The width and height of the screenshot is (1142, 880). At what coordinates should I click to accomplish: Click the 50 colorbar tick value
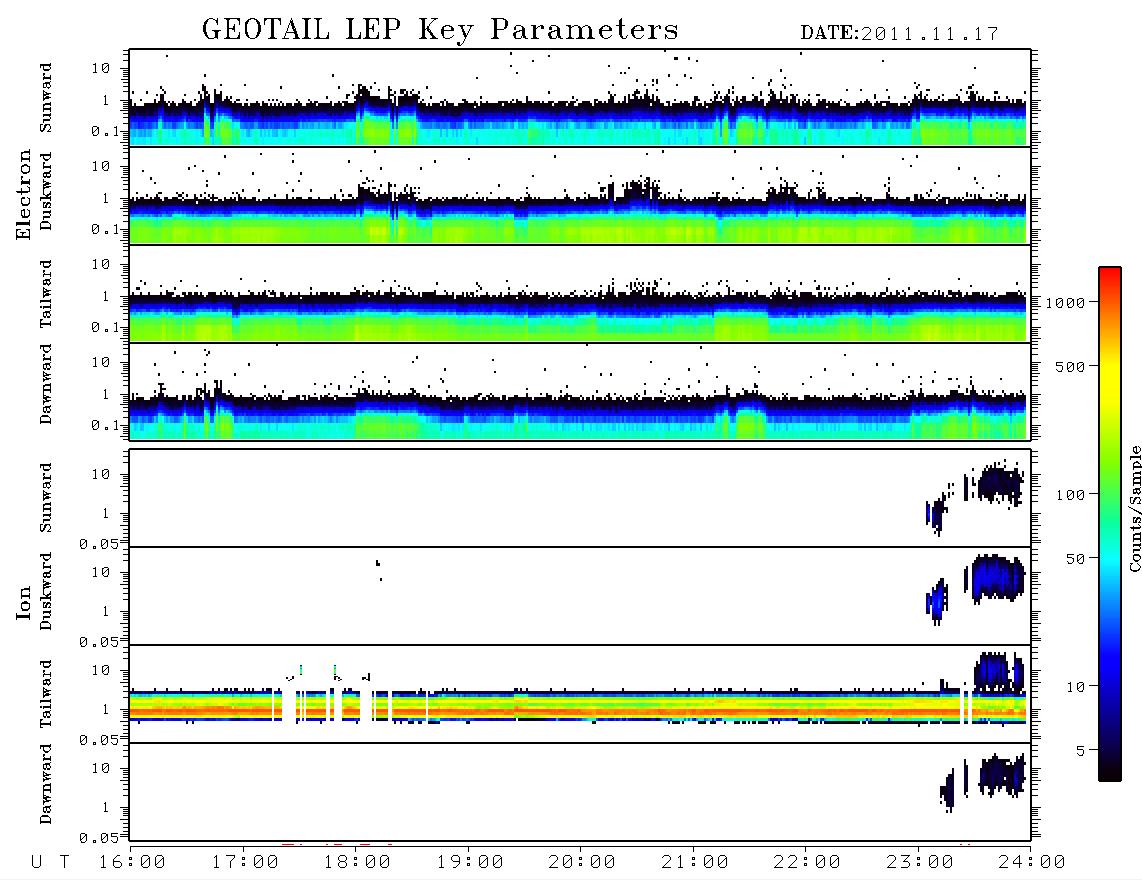click(1074, 559)
